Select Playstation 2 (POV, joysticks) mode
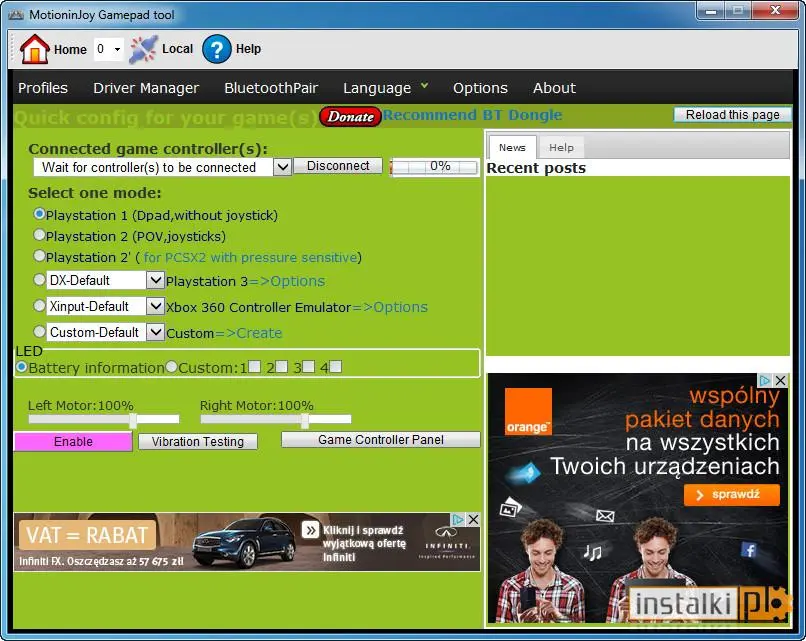 40,236
